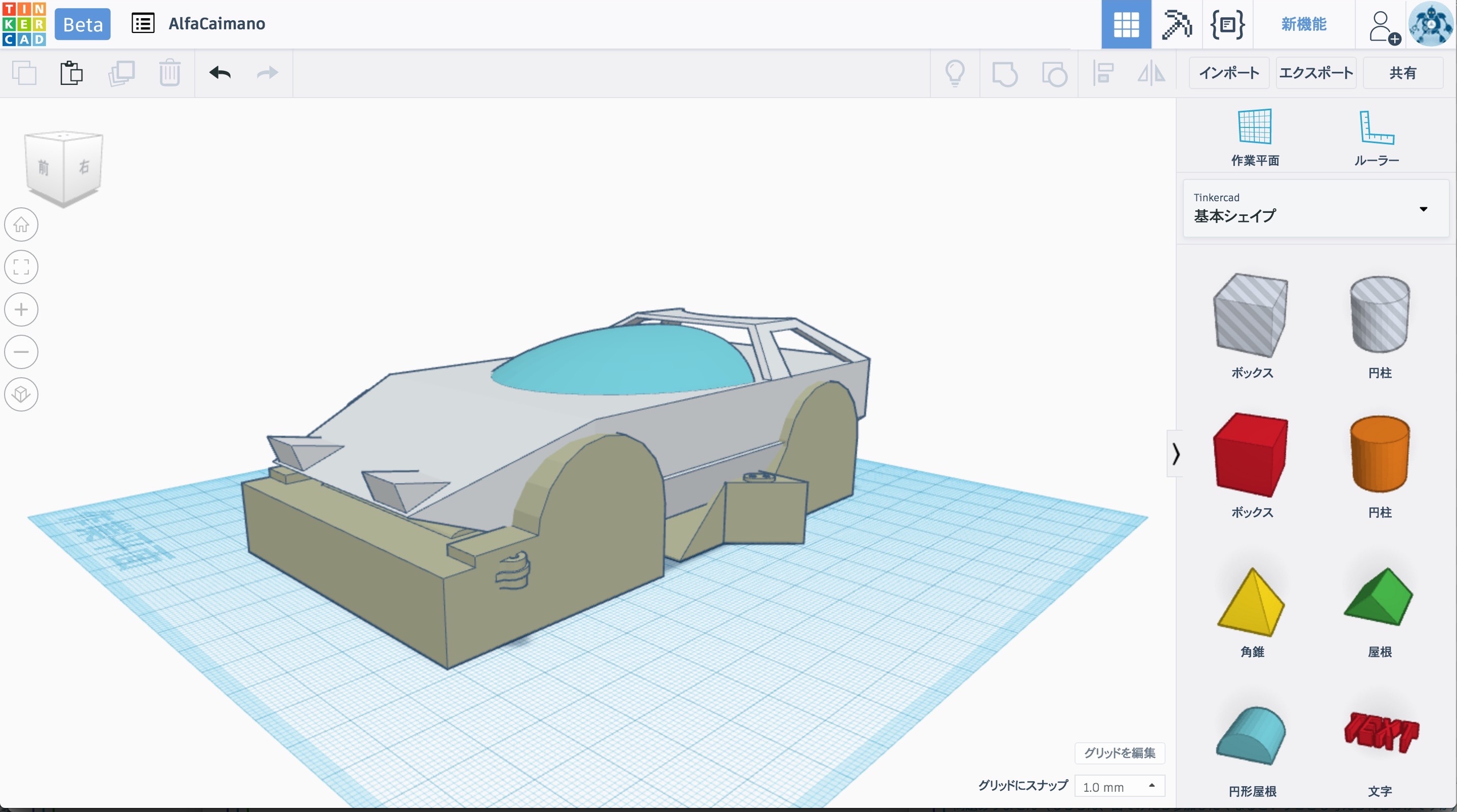Click the 前 face of the view cube

point(44,168)
